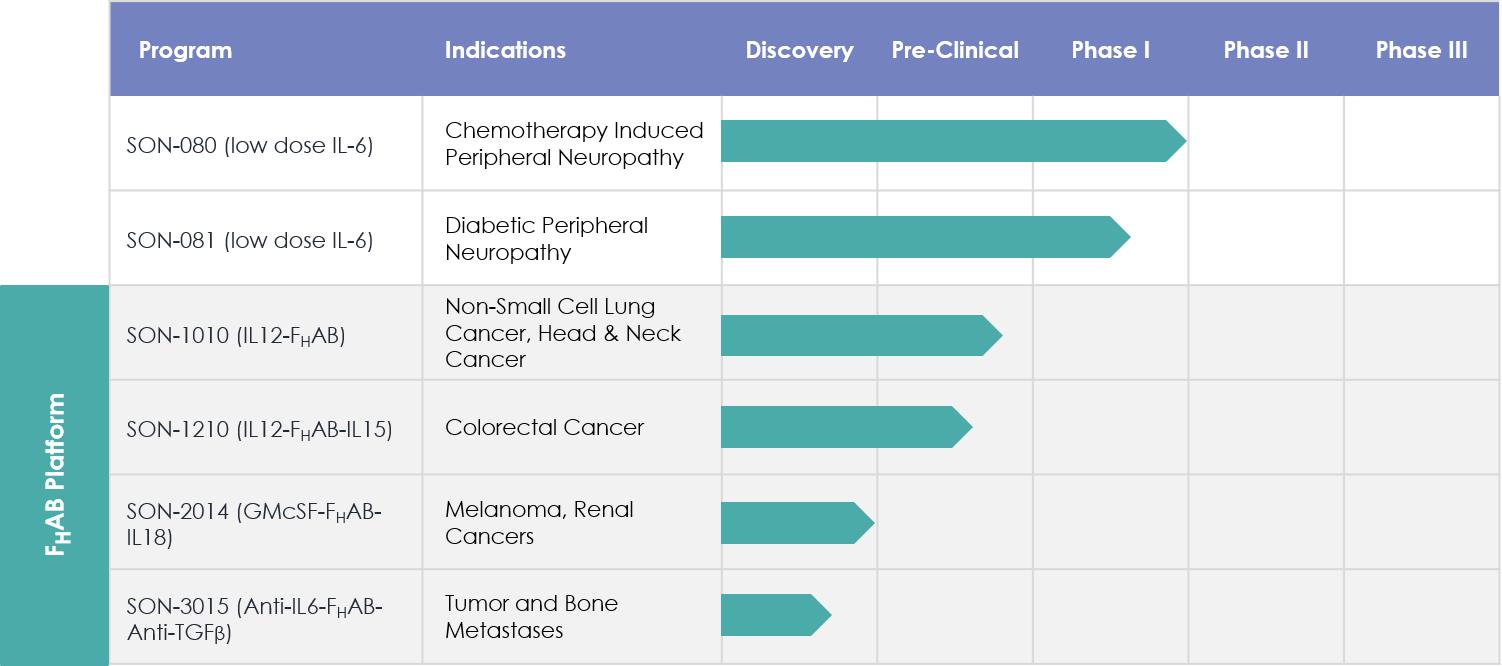This screenshot has height=666, width=1502.
Task: Select the Melanoma, Renal Cancers indication
Action: (x=539, y=523)
